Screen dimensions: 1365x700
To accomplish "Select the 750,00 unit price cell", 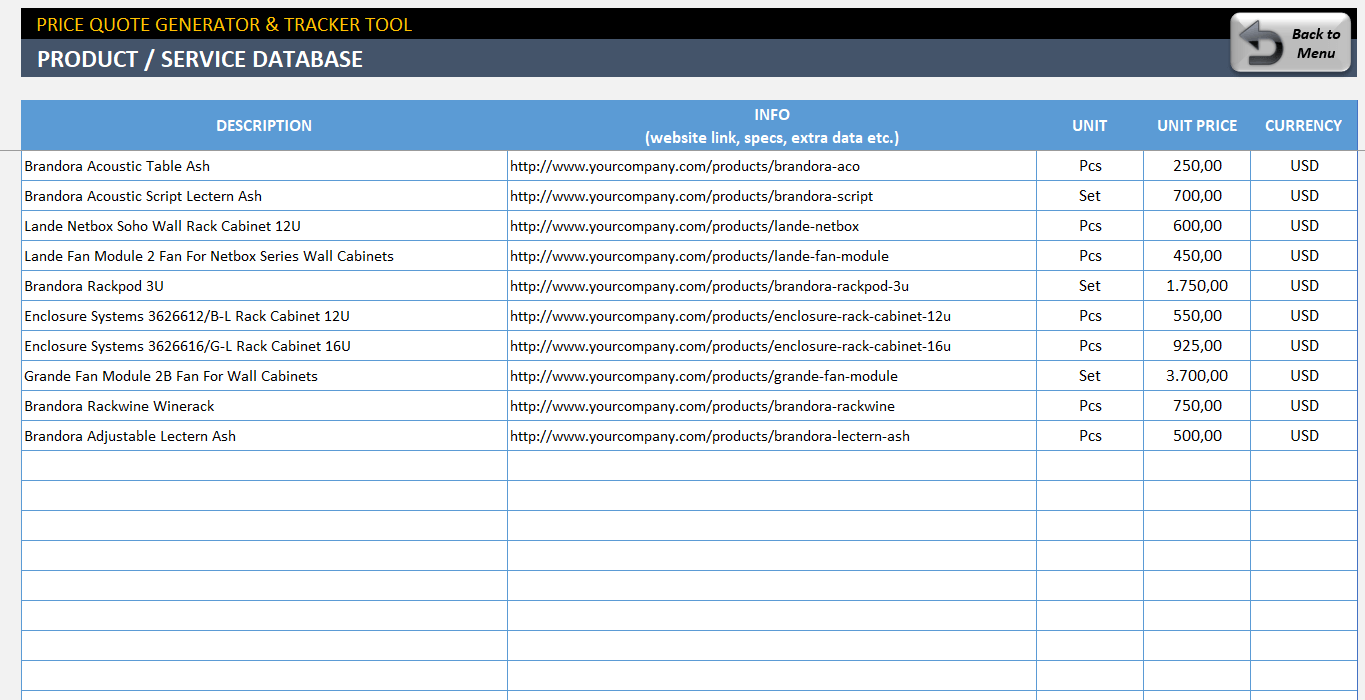I will pos(1197,406).
